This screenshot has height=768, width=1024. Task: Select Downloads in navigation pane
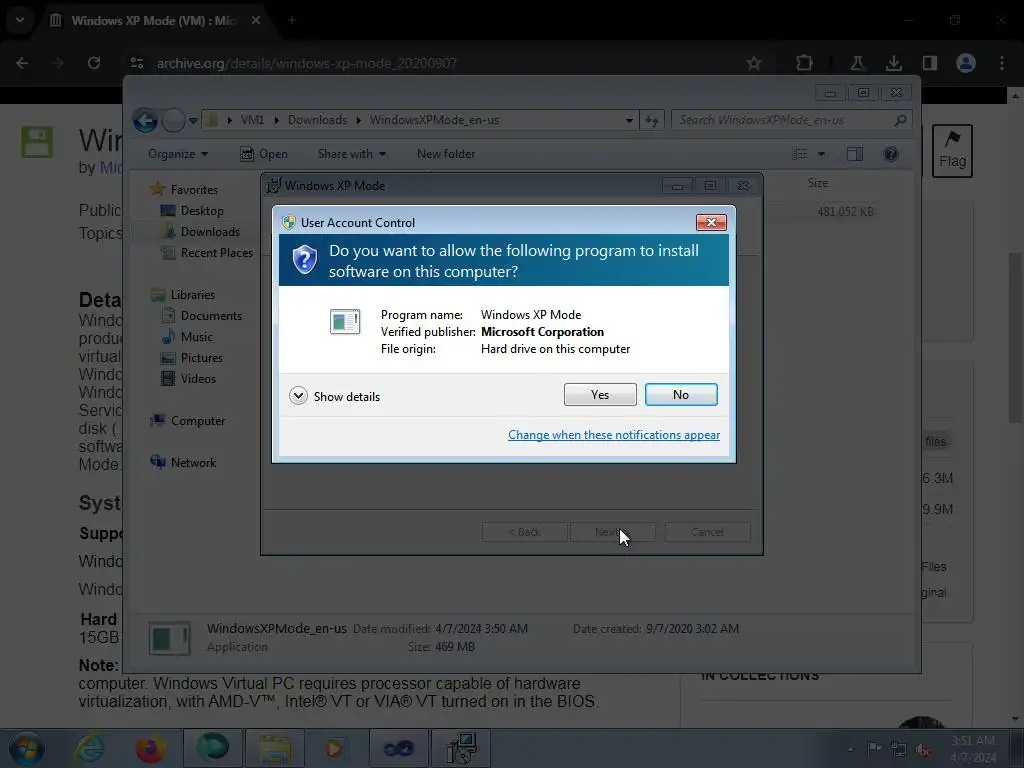210,232
